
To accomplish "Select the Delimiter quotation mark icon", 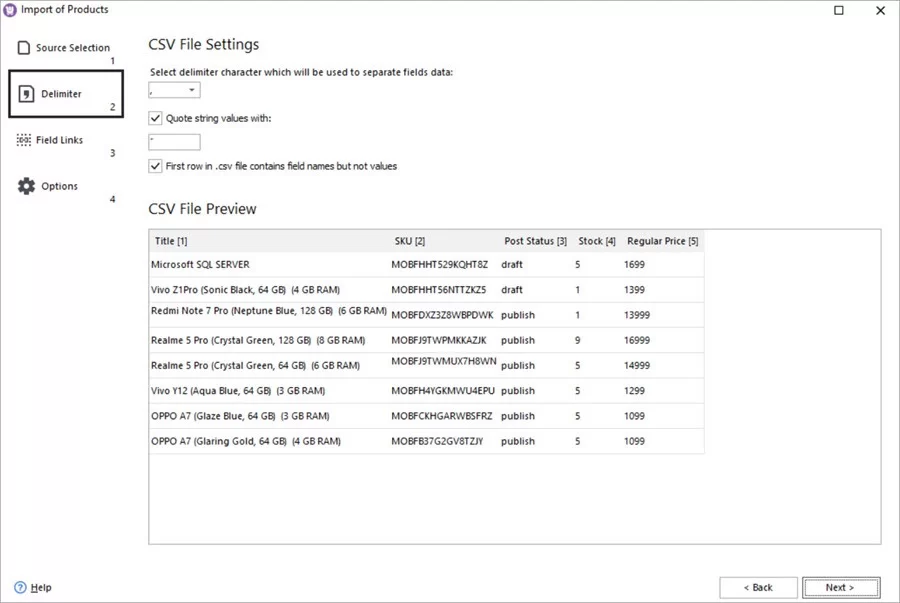I will (x=24, y=91).
